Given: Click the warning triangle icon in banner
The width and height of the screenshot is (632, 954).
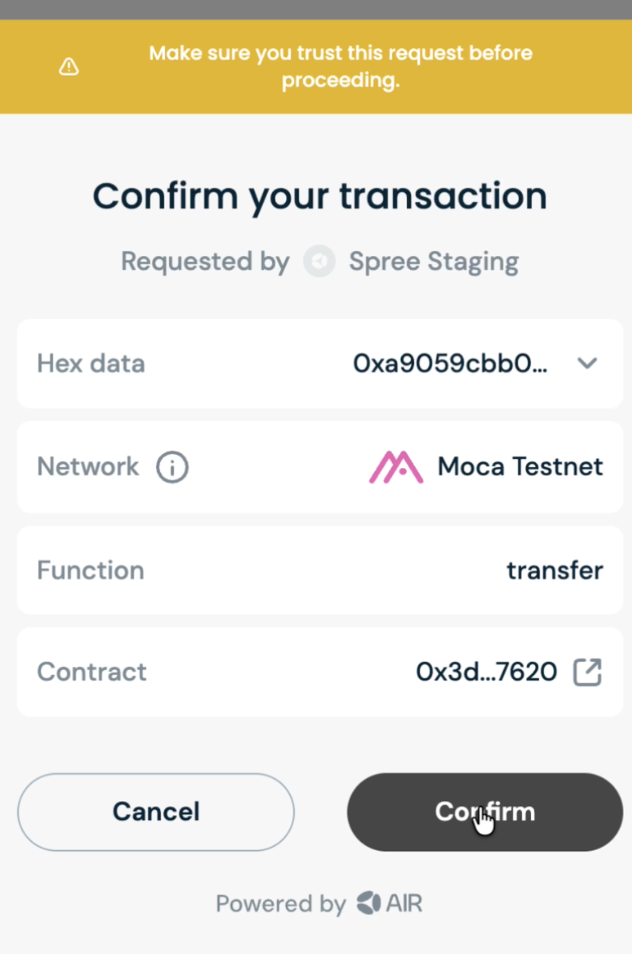Looking at the screenshot, I should pyautogui.click(x=68, y=67).
